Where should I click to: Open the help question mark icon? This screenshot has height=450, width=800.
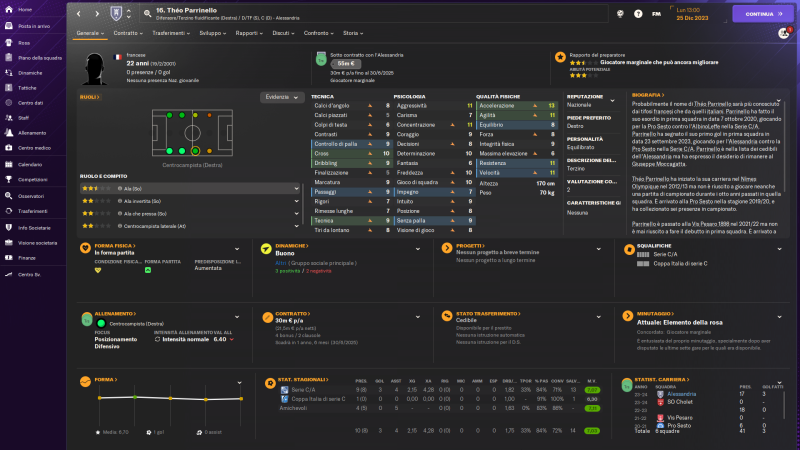coord(638,14)
